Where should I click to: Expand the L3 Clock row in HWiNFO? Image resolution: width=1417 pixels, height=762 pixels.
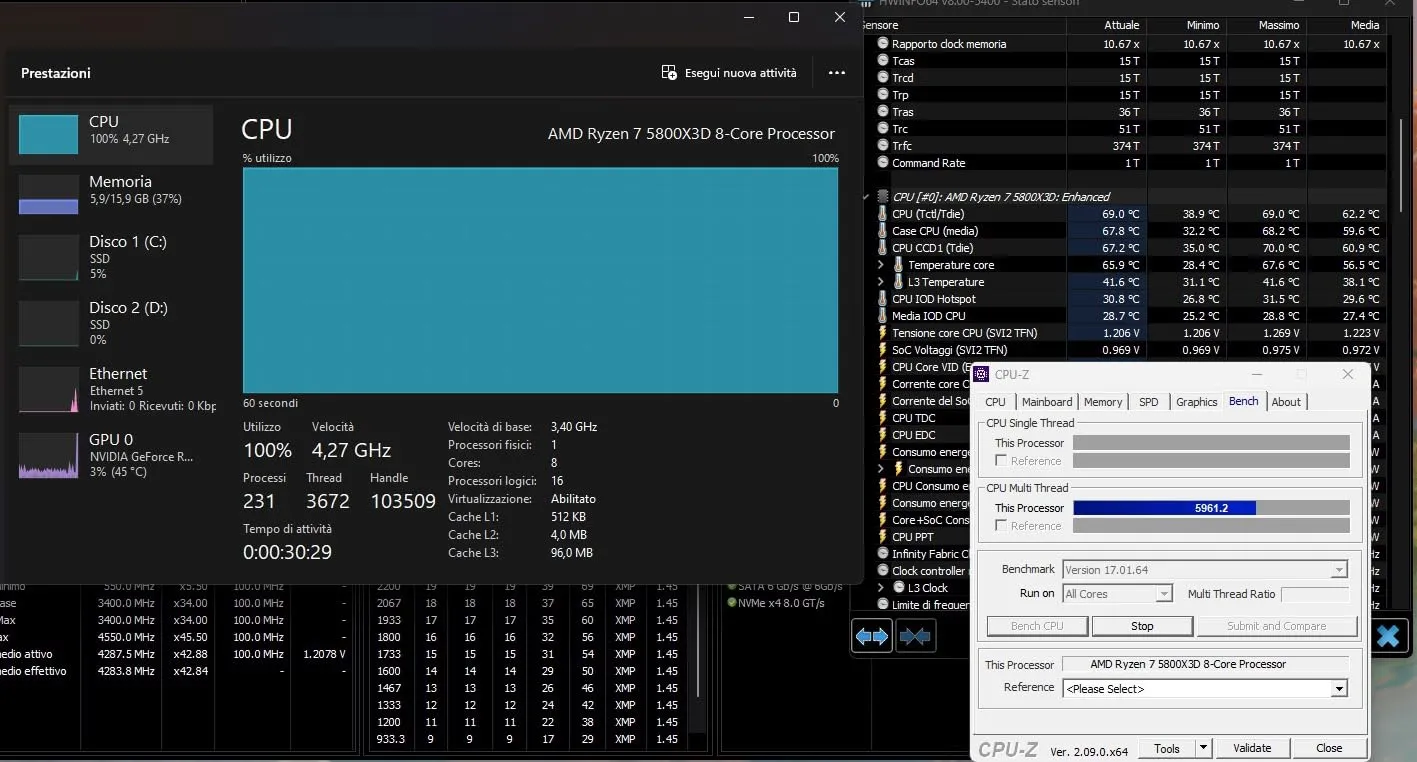881,588
